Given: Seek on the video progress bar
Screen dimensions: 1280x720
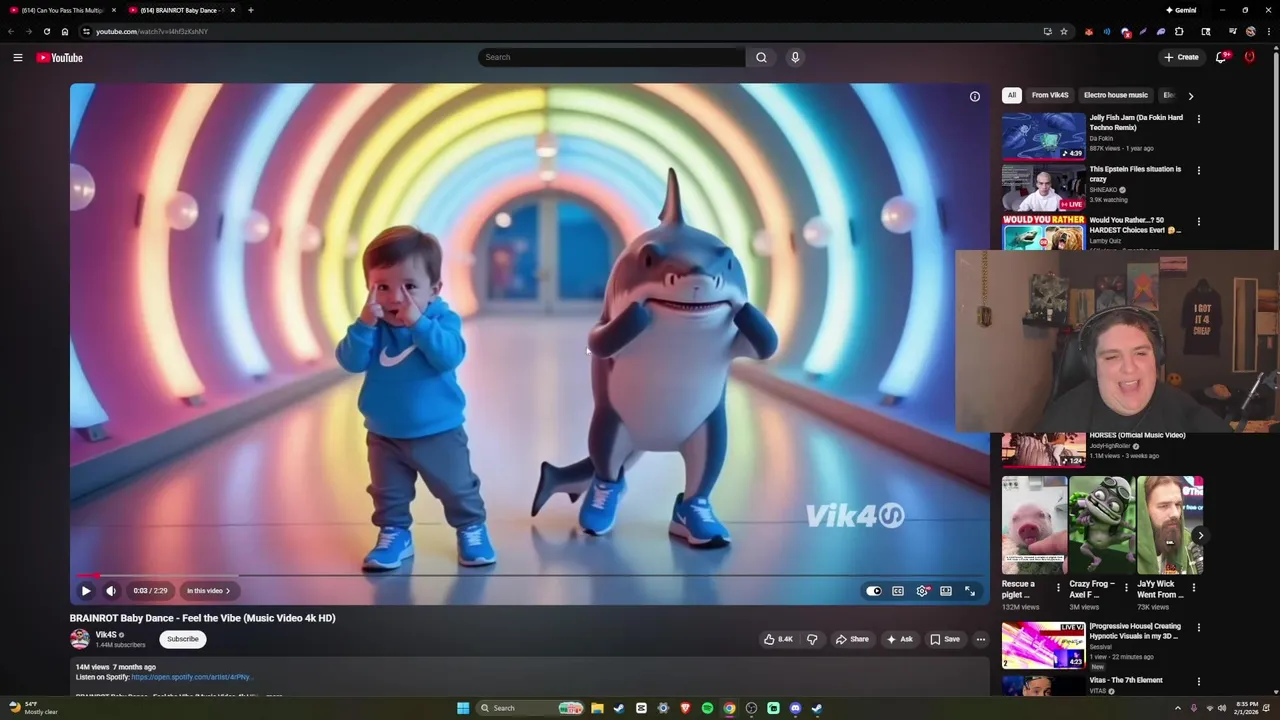Looking at the screenshot, I should tap(530, 575).
